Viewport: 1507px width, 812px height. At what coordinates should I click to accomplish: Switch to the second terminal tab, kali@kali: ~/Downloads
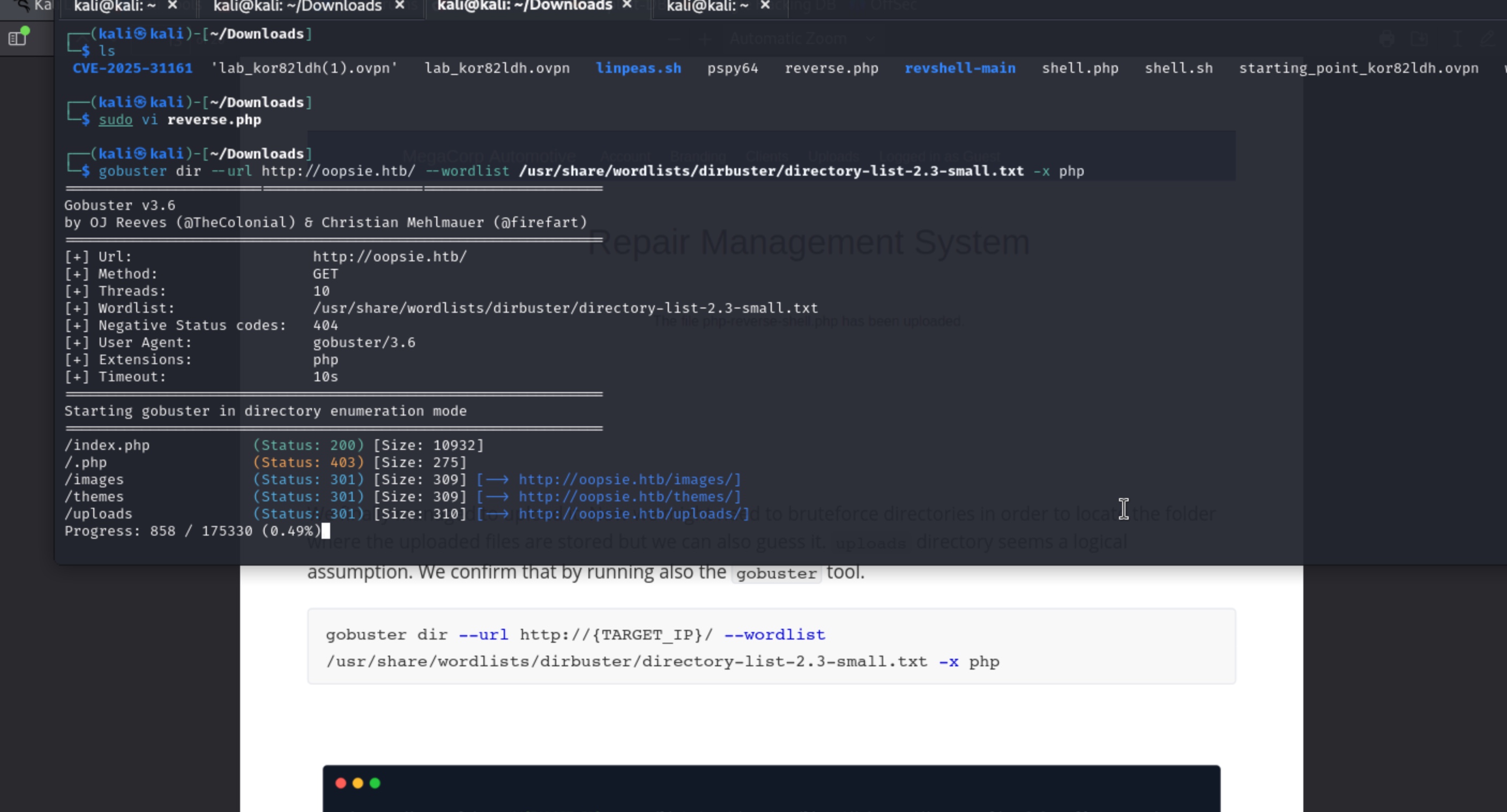pyautogui.click(x=297, y=6)
